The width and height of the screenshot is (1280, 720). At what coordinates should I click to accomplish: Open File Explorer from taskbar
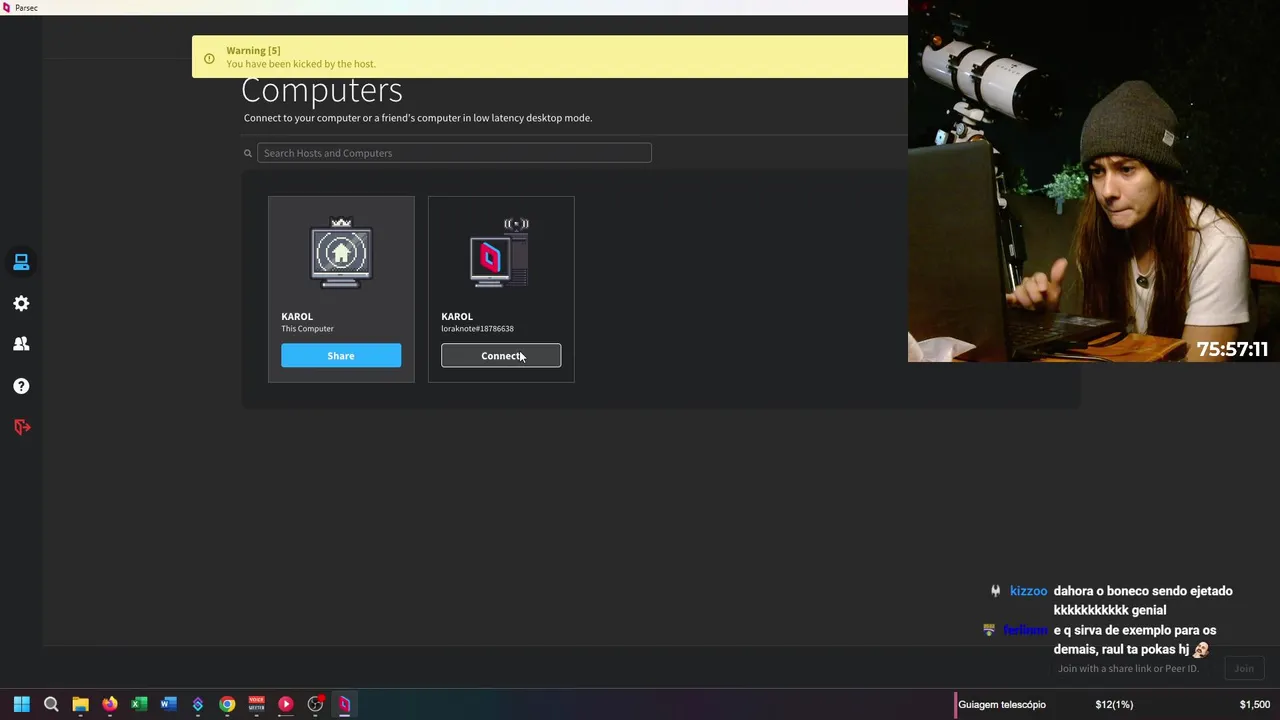tap(80, 704)
